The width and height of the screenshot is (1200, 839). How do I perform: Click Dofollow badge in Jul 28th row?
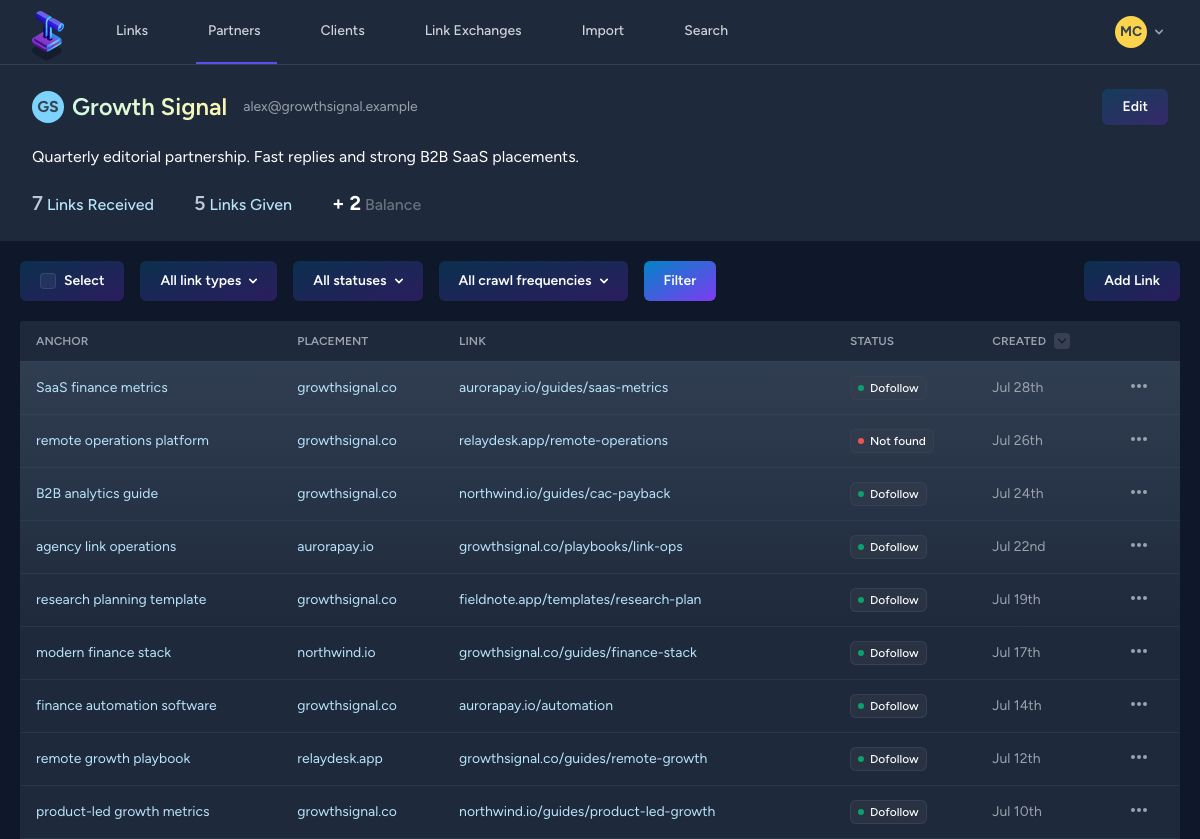888,388
